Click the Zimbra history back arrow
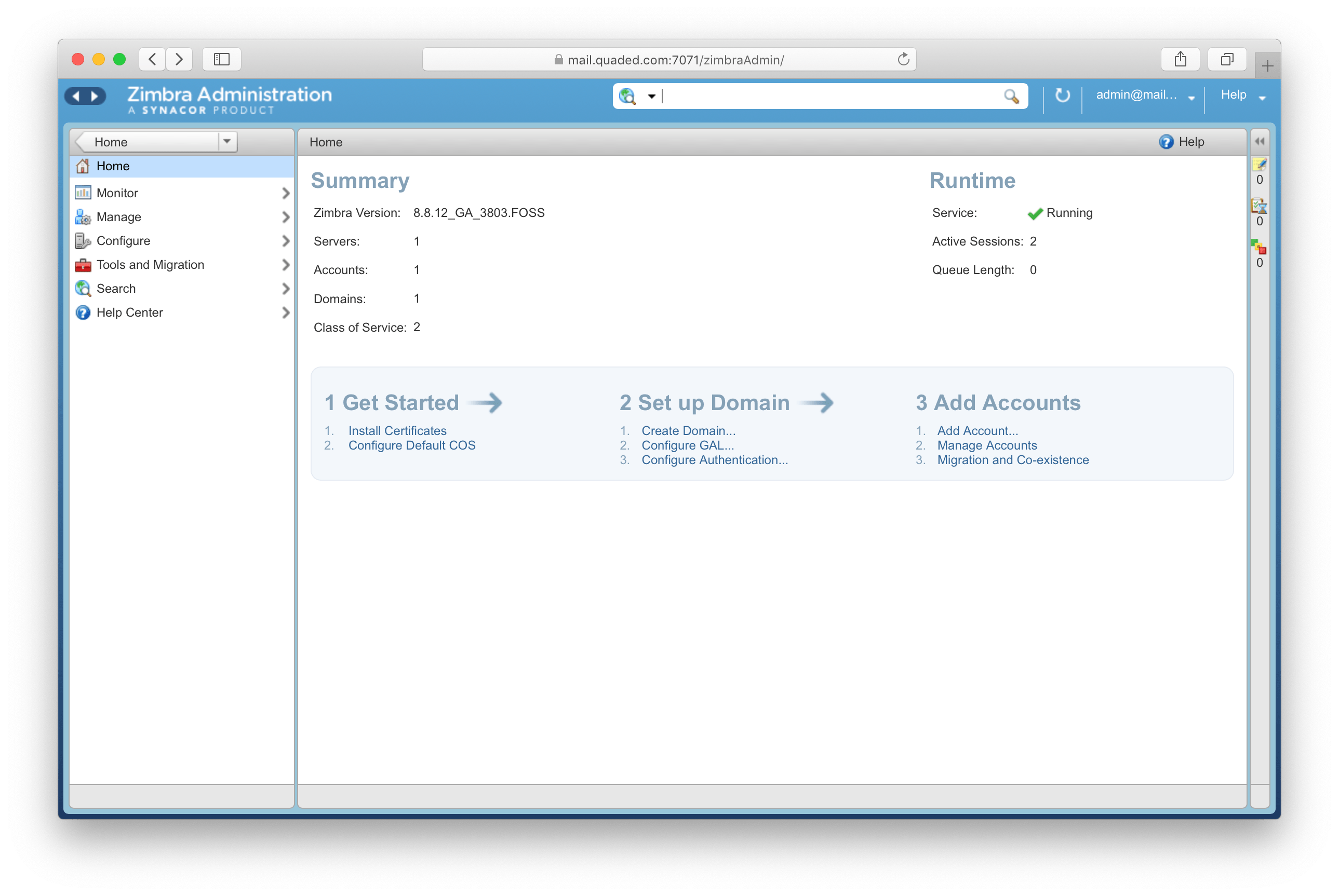The height and width of the screenshot is (896, 1339). point(76,96)
